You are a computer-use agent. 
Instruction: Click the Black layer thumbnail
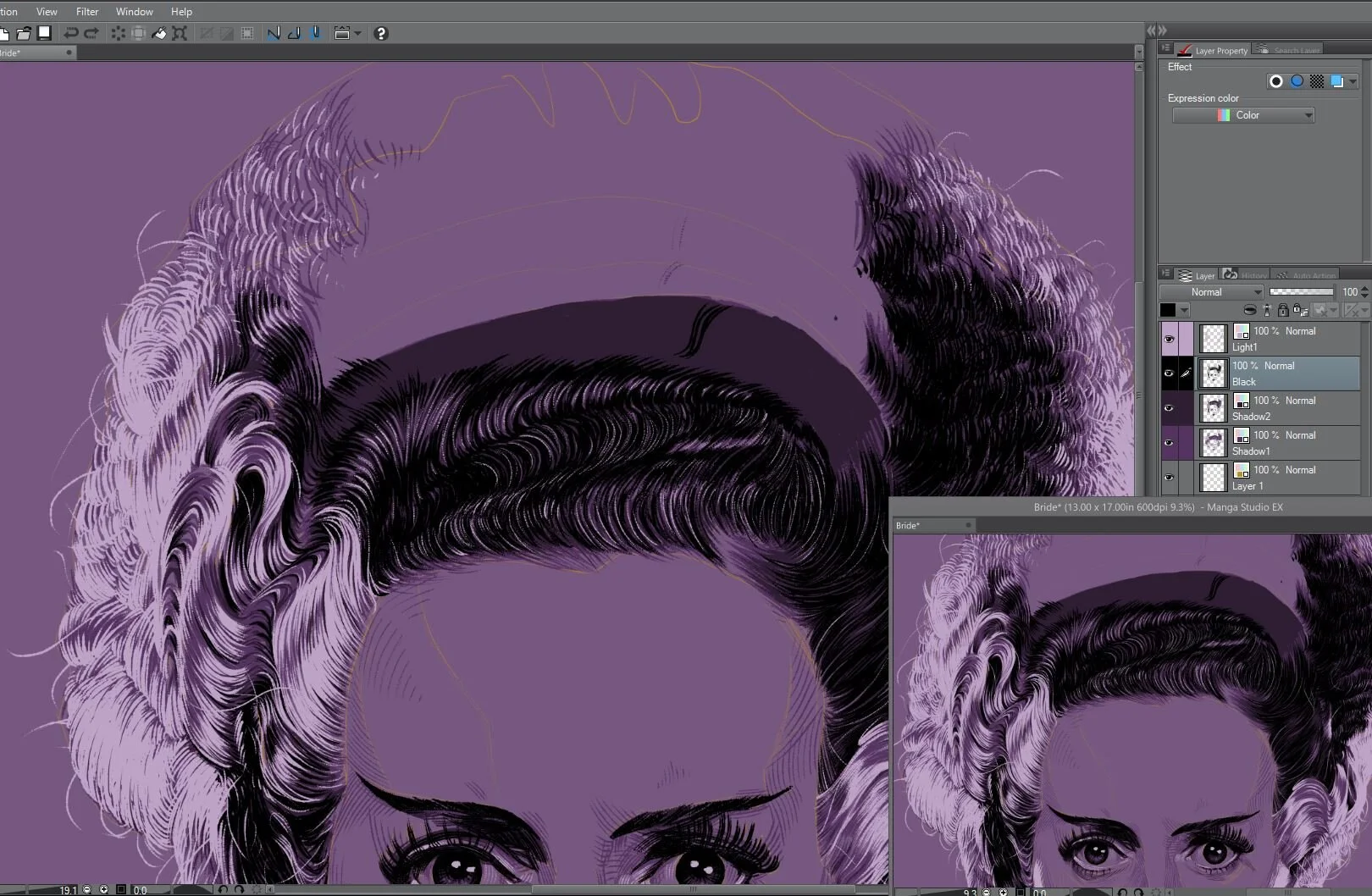click(x=1214, y=373)
